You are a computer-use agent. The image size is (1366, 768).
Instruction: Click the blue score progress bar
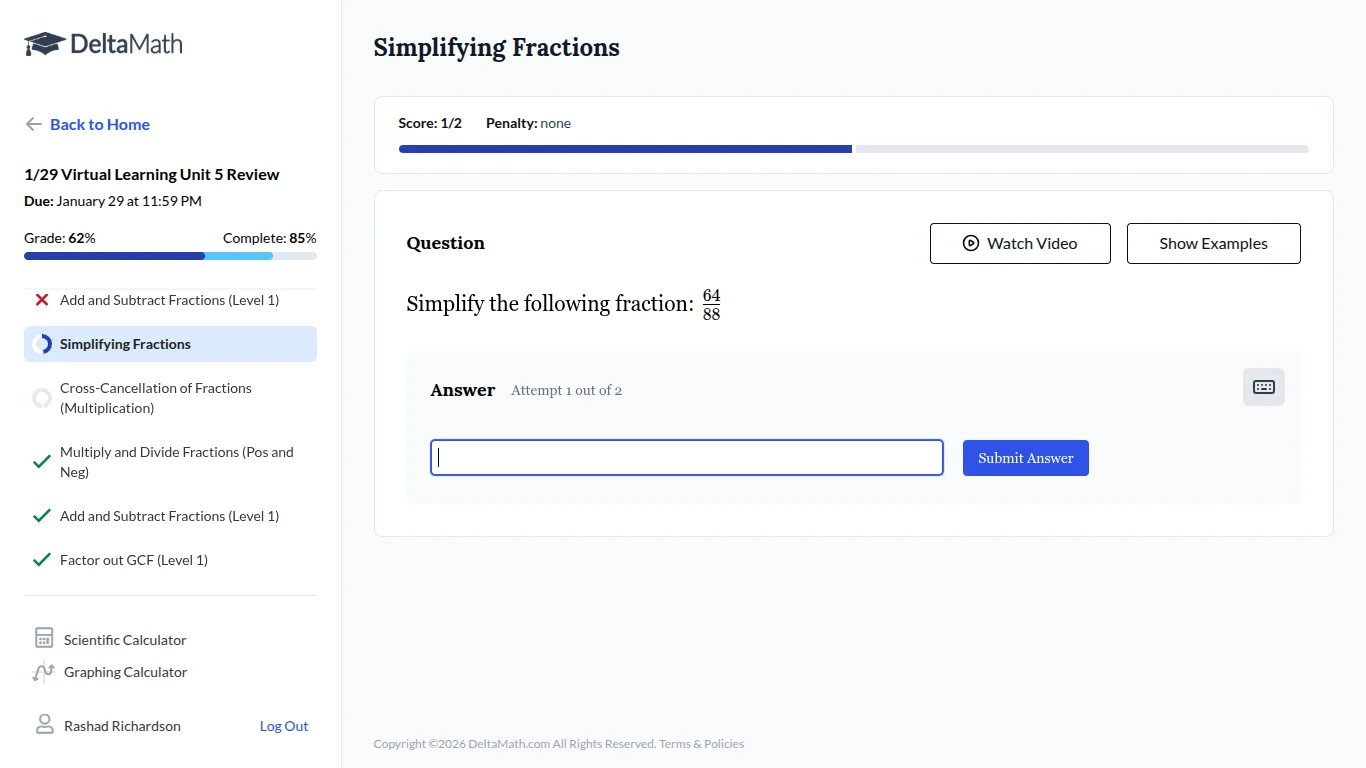[x=625, y=148]
